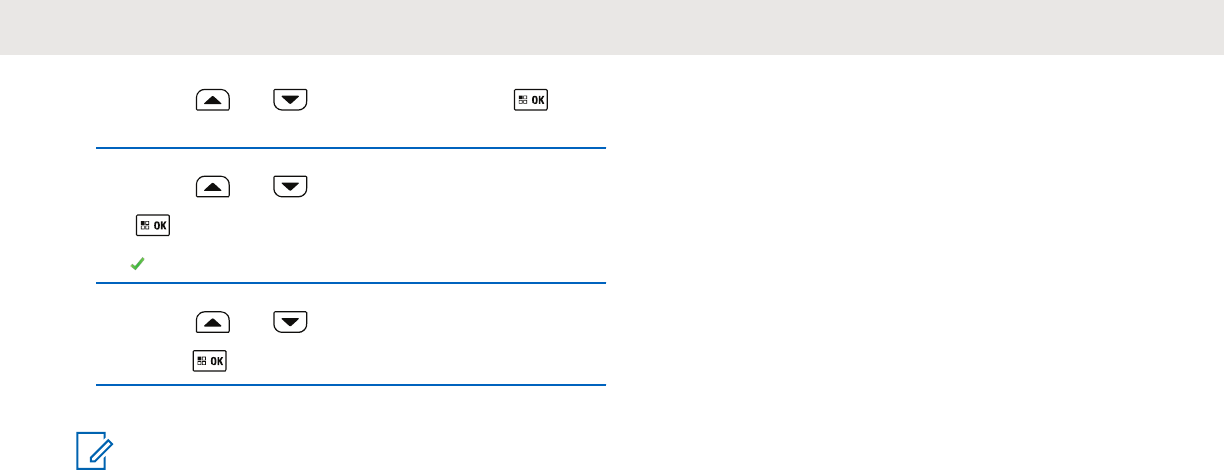Click the down arrow key in the middle step

coord(291,186)
